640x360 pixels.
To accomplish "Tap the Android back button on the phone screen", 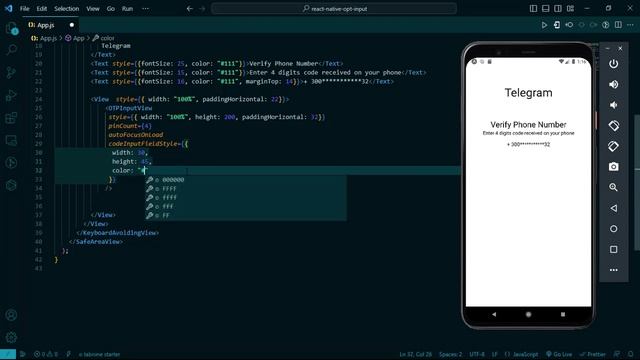I will (x=494, y=314).
